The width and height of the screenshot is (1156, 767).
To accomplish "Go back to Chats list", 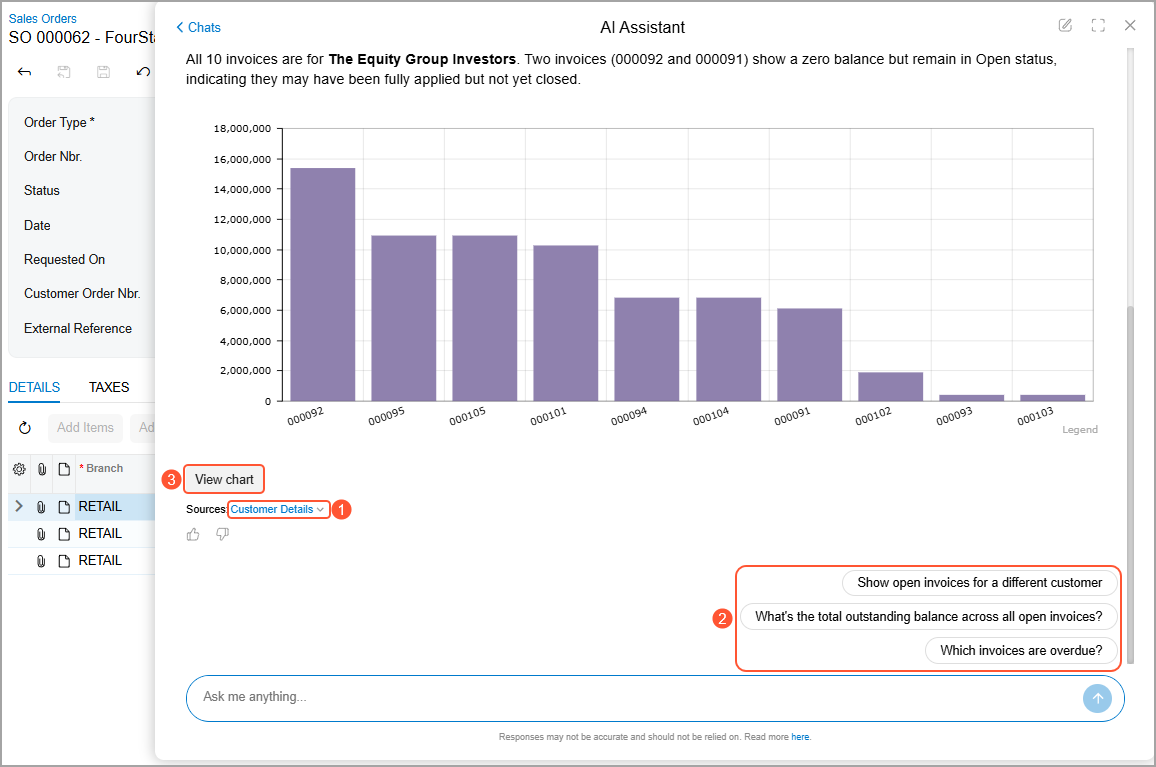I will pyautogui.click(x=198, y=27).
